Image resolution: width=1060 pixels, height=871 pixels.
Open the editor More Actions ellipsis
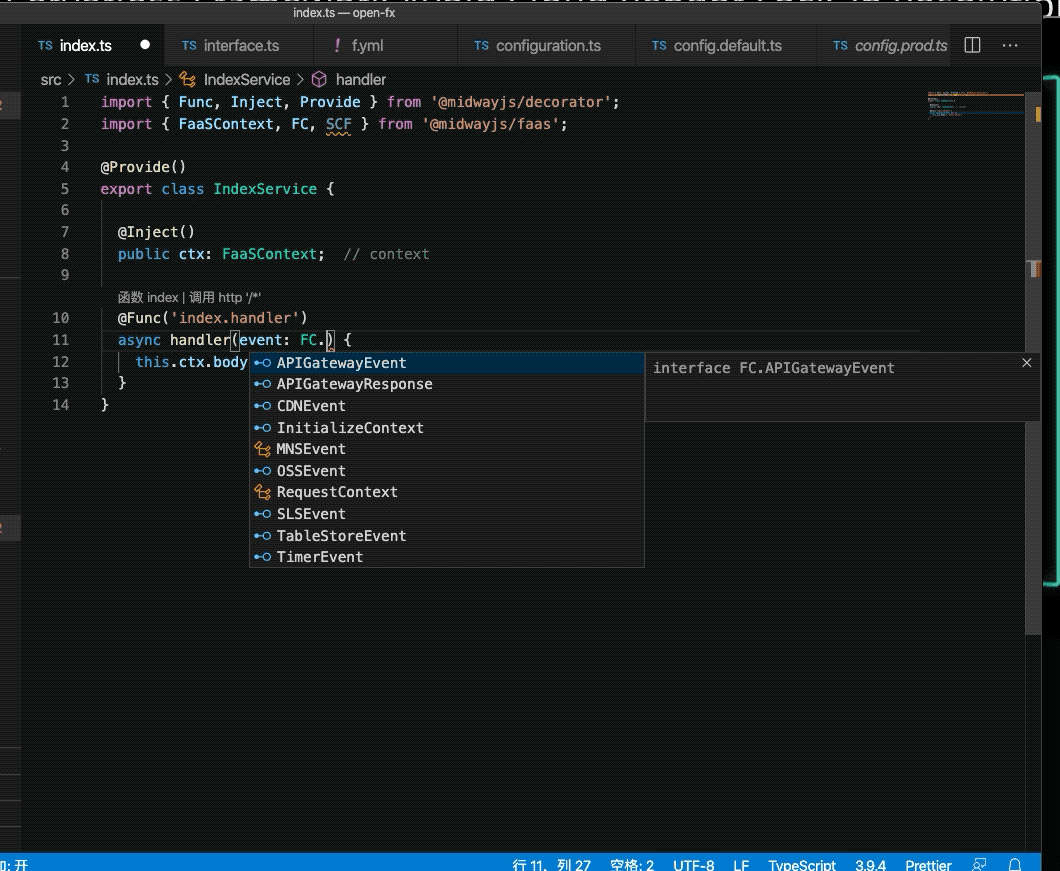click(1010, 45)
